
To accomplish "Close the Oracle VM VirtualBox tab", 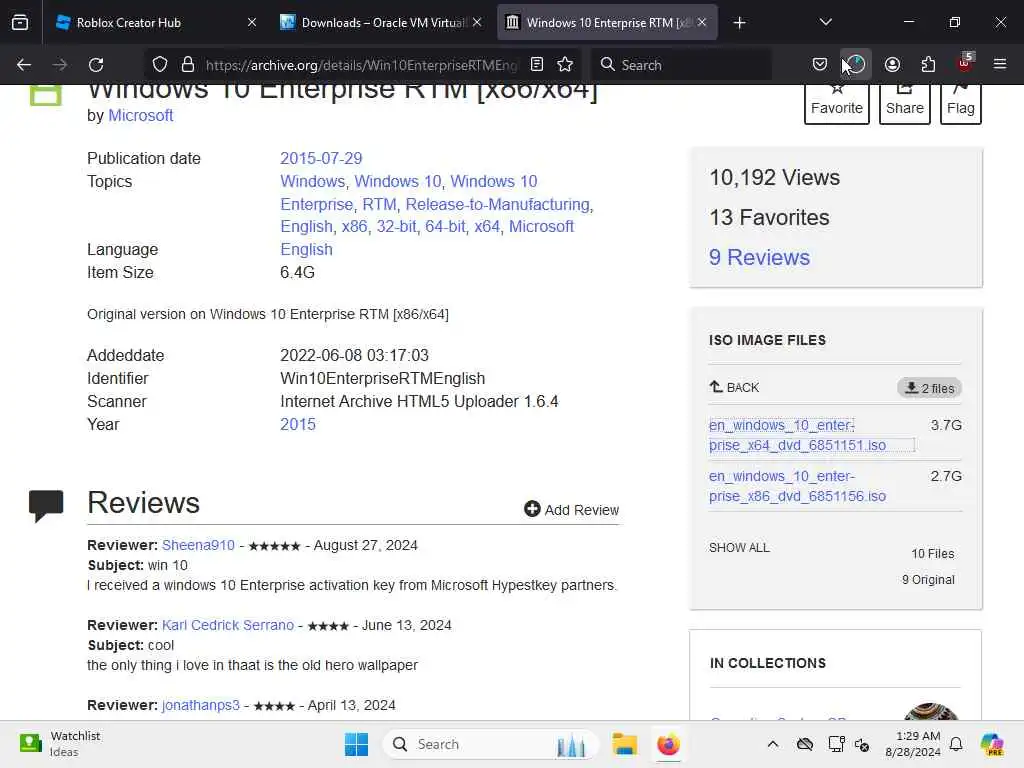I will pyautogui.click(x=477, y=23).
